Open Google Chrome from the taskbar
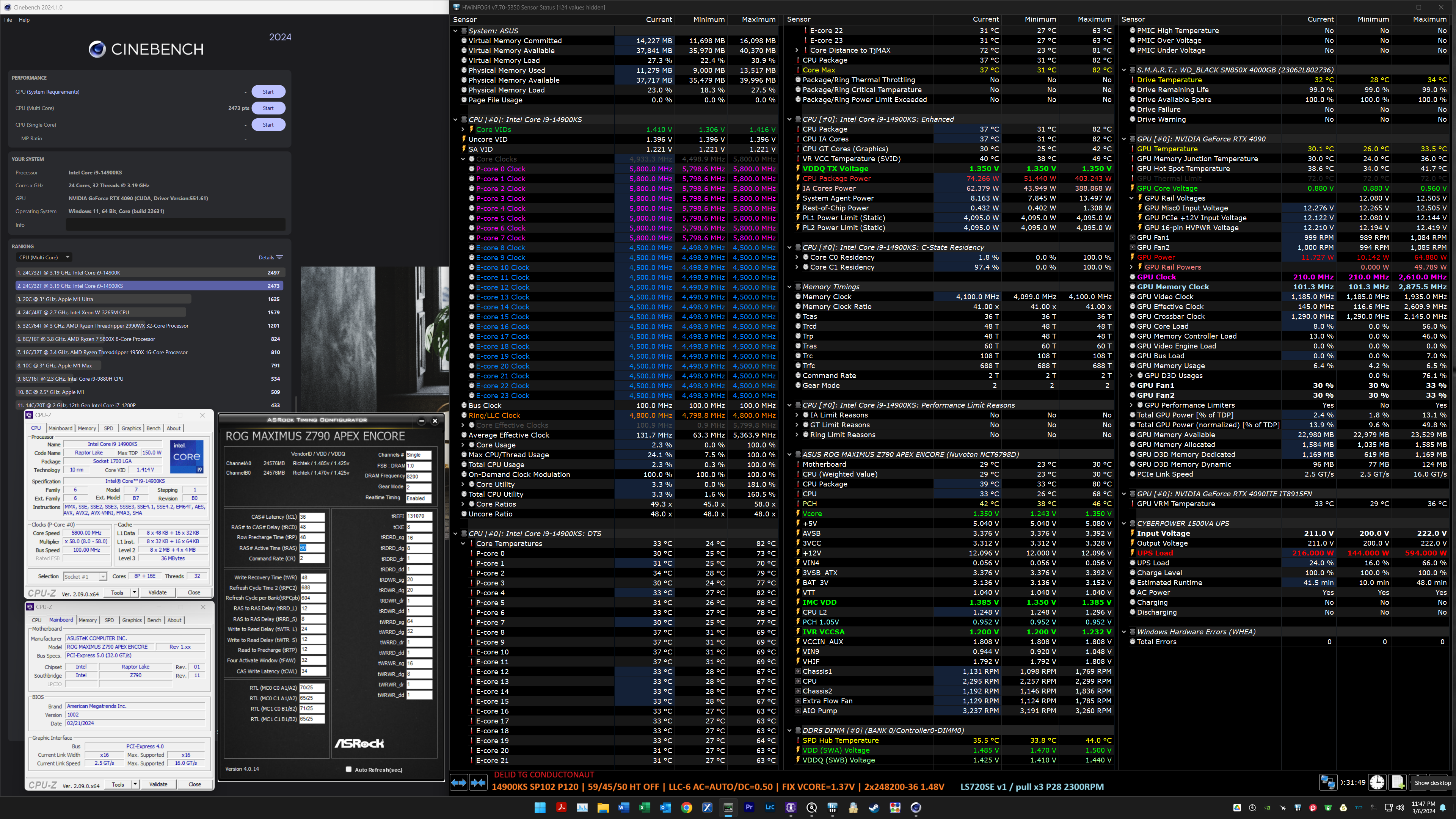 [686, 808]
